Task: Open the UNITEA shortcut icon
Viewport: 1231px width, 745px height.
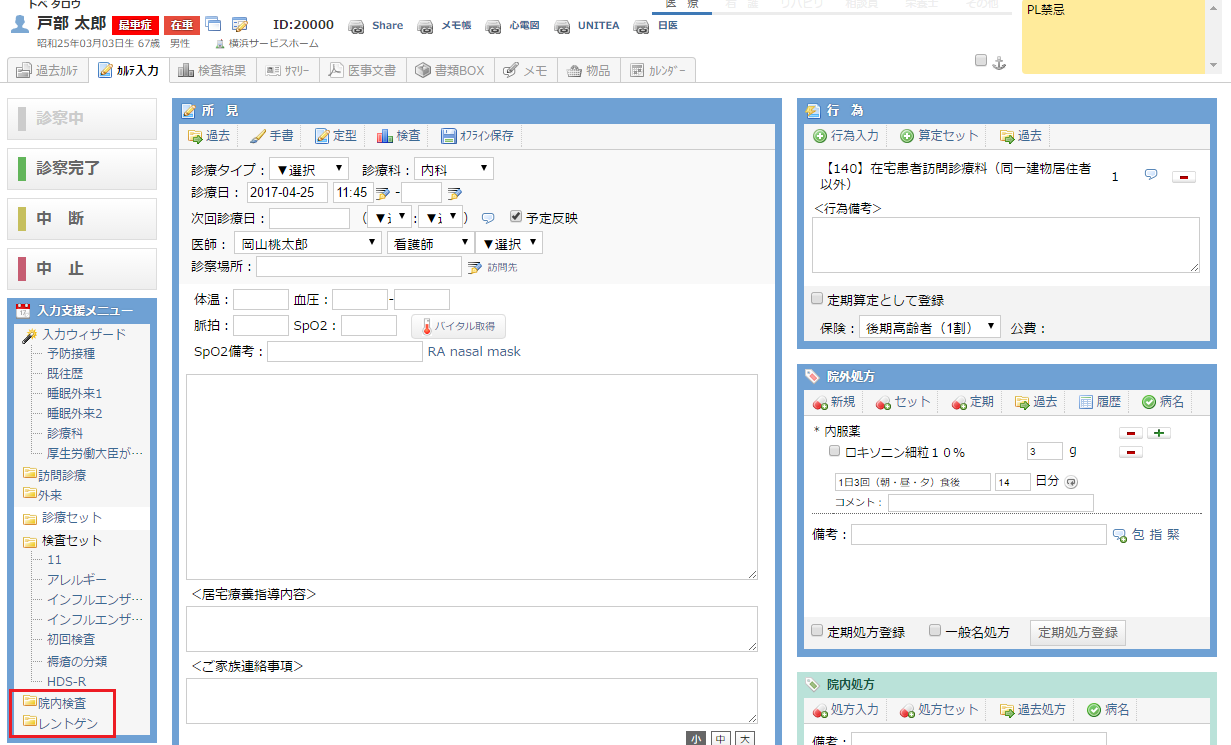Action: pos(563,26)
